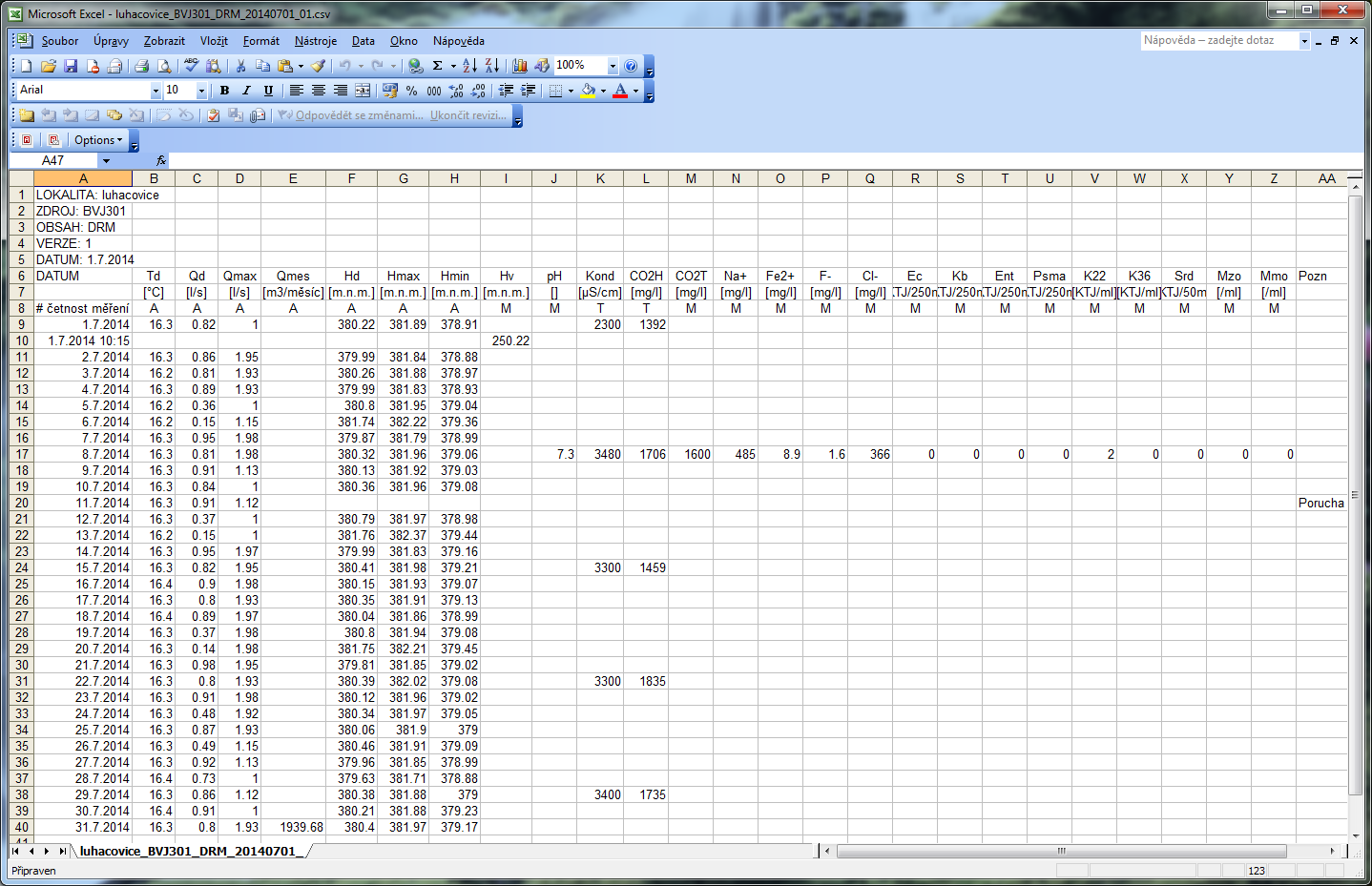Go to the first sheet tab arrow
The image size is (1372, 886).
[x=15, y=851]
